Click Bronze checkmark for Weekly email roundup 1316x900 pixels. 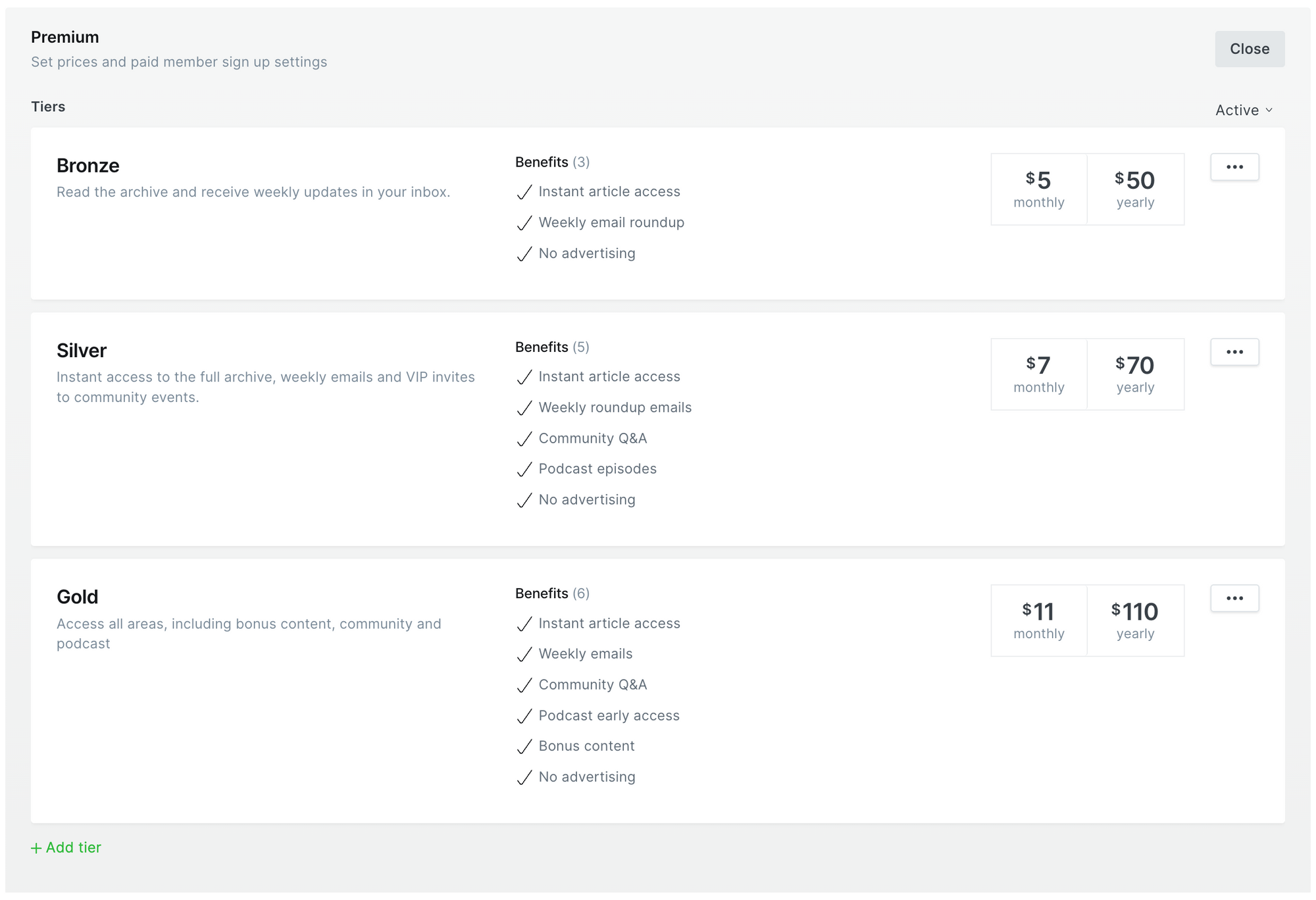coord(524,223)
